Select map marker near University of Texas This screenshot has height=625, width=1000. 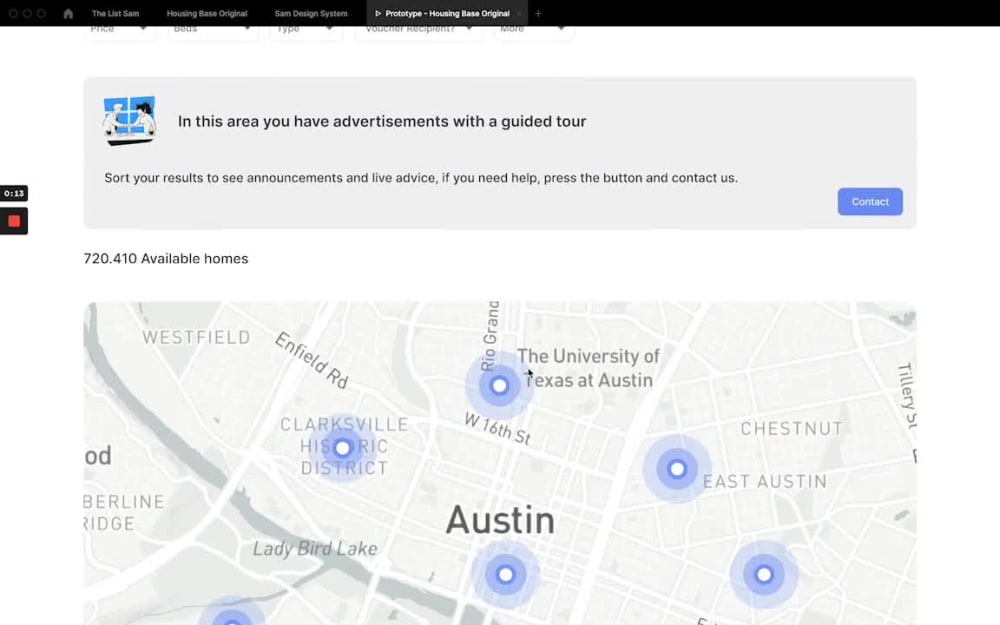499,385
